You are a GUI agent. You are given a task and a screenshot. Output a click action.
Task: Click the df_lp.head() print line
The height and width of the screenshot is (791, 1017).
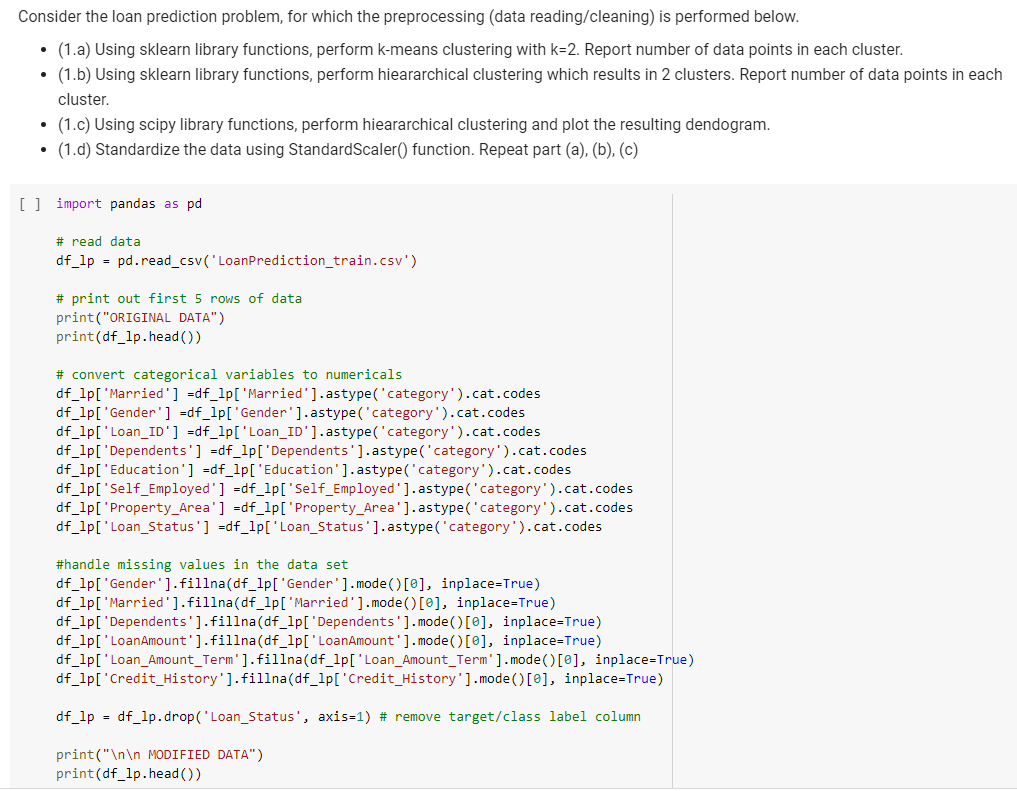click(125, 336)
